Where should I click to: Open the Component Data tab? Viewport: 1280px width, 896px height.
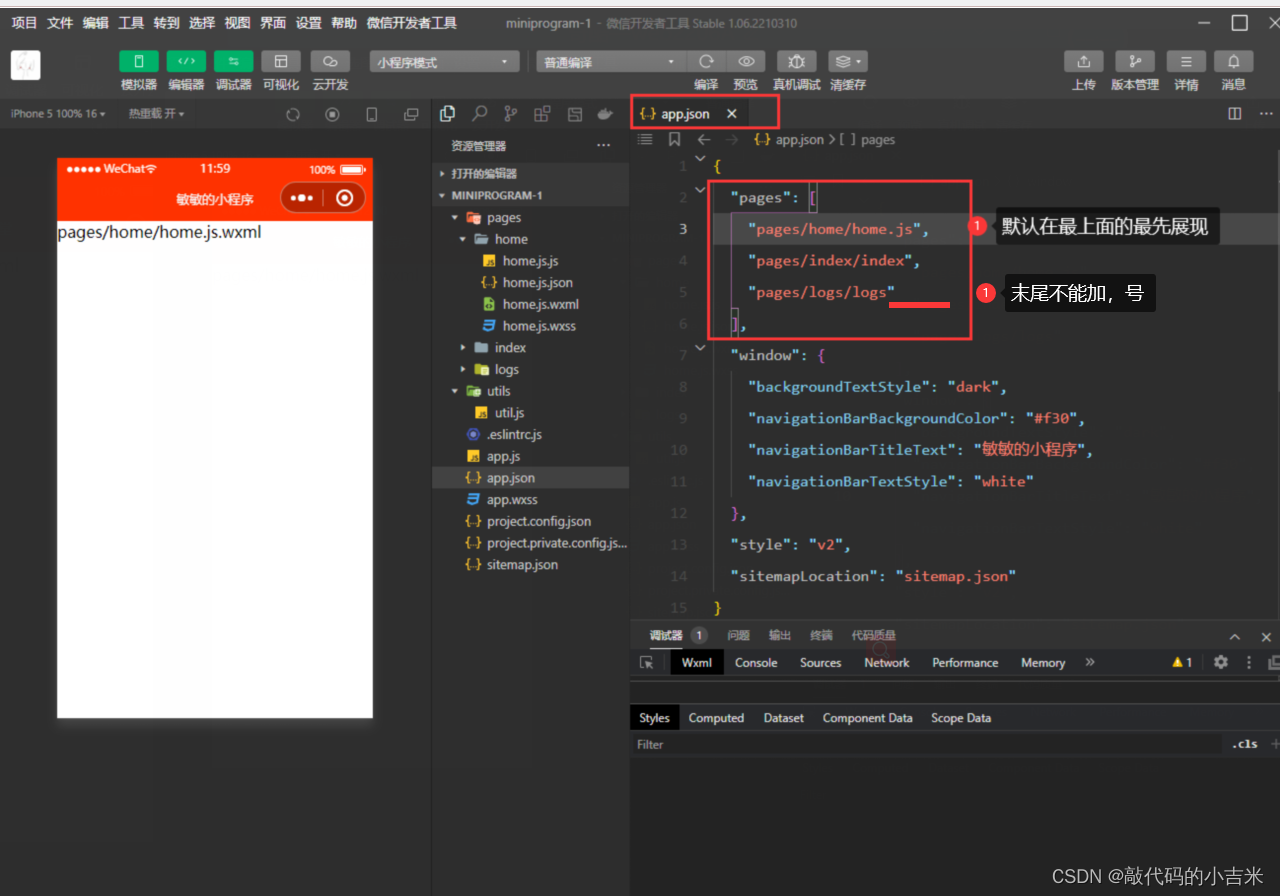867,718
